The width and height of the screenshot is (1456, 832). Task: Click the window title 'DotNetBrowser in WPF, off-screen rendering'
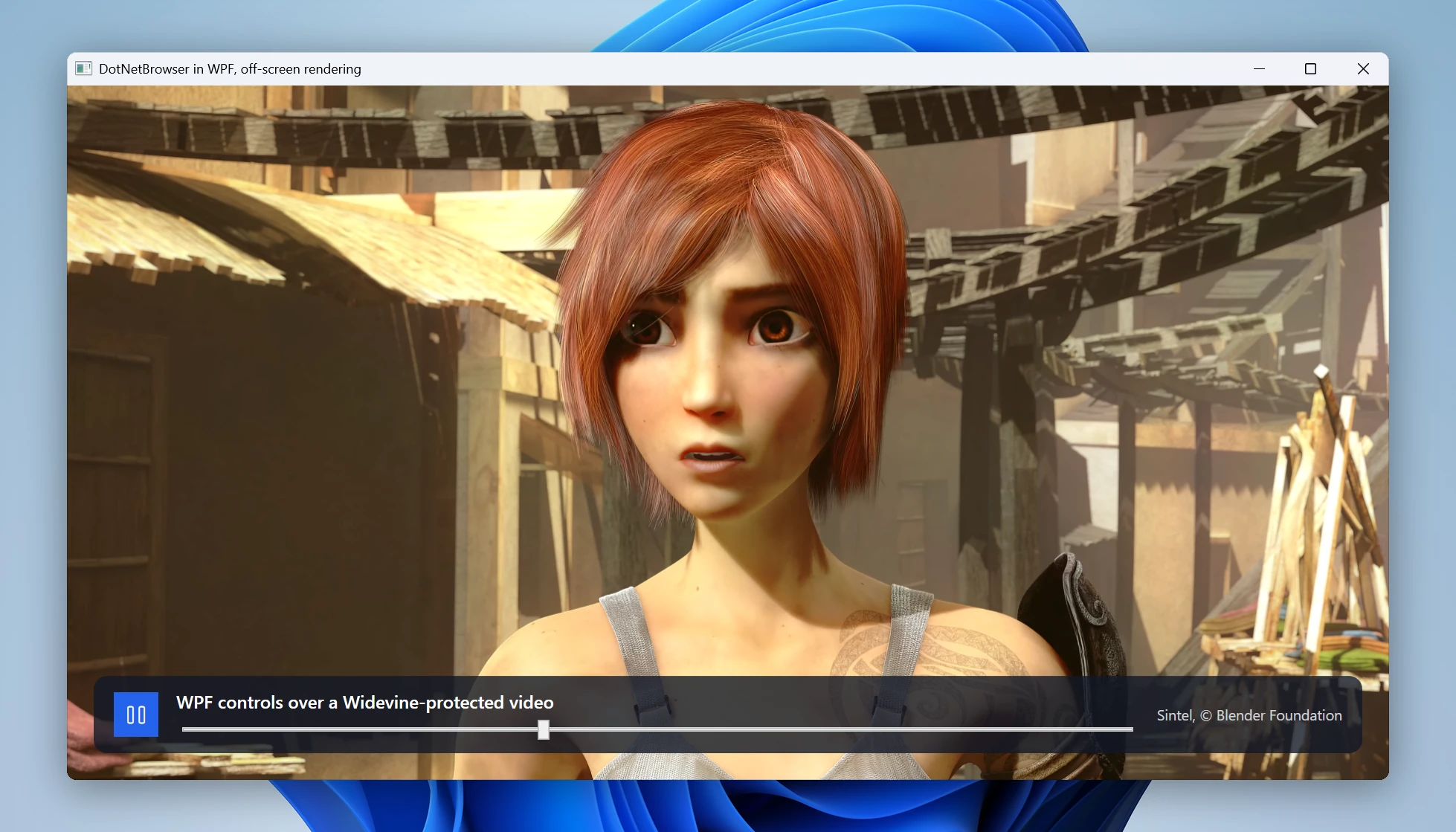tap(230, 69)
